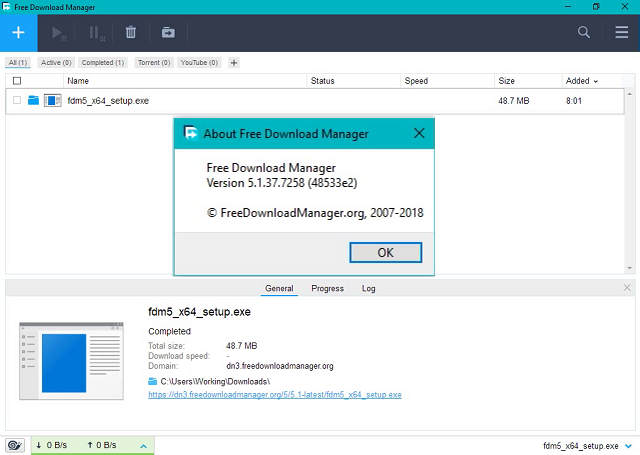Close the bottom details panel
This screenshot has height=455, width=640.
[627, 288]
